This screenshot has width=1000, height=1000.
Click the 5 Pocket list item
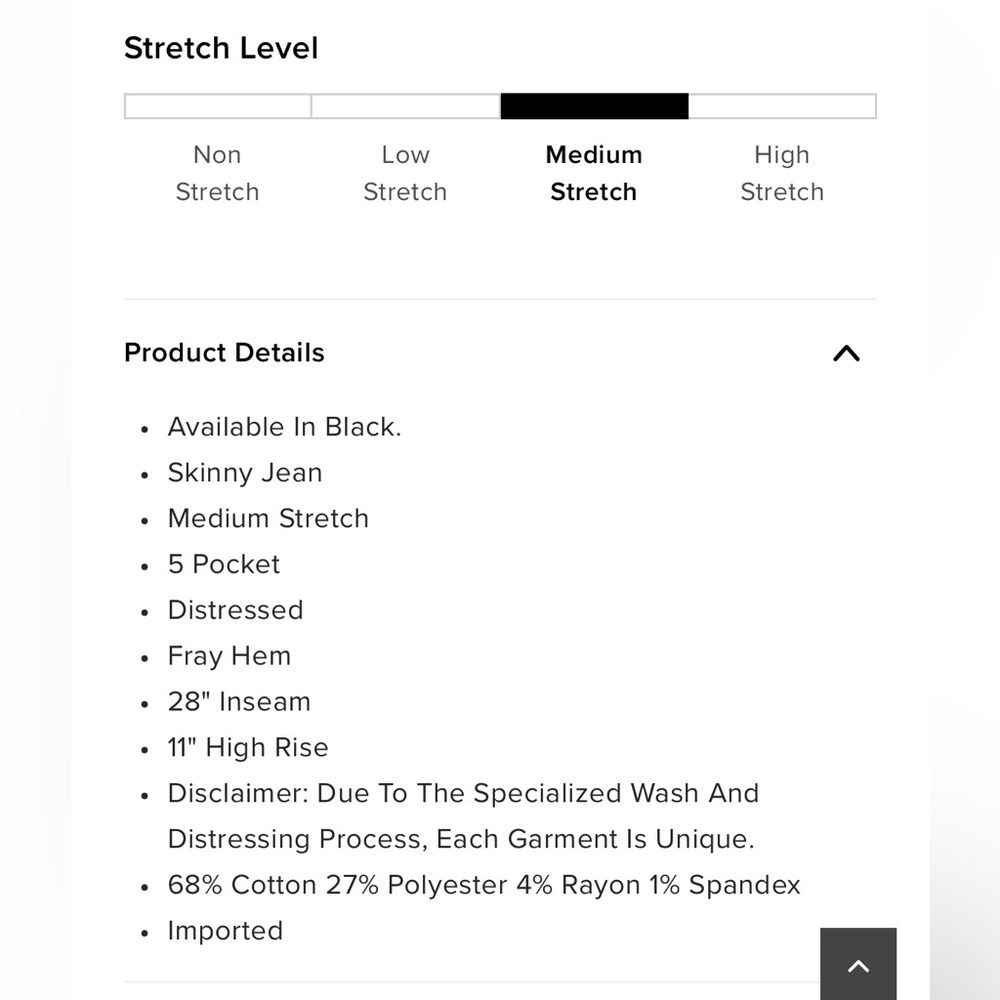coord(224,564)
